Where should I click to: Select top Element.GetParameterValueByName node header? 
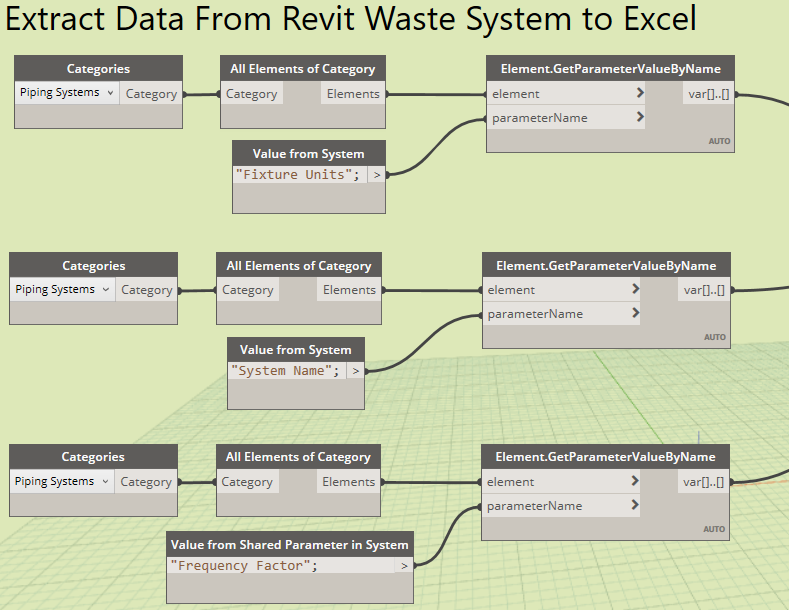(610, 68)
